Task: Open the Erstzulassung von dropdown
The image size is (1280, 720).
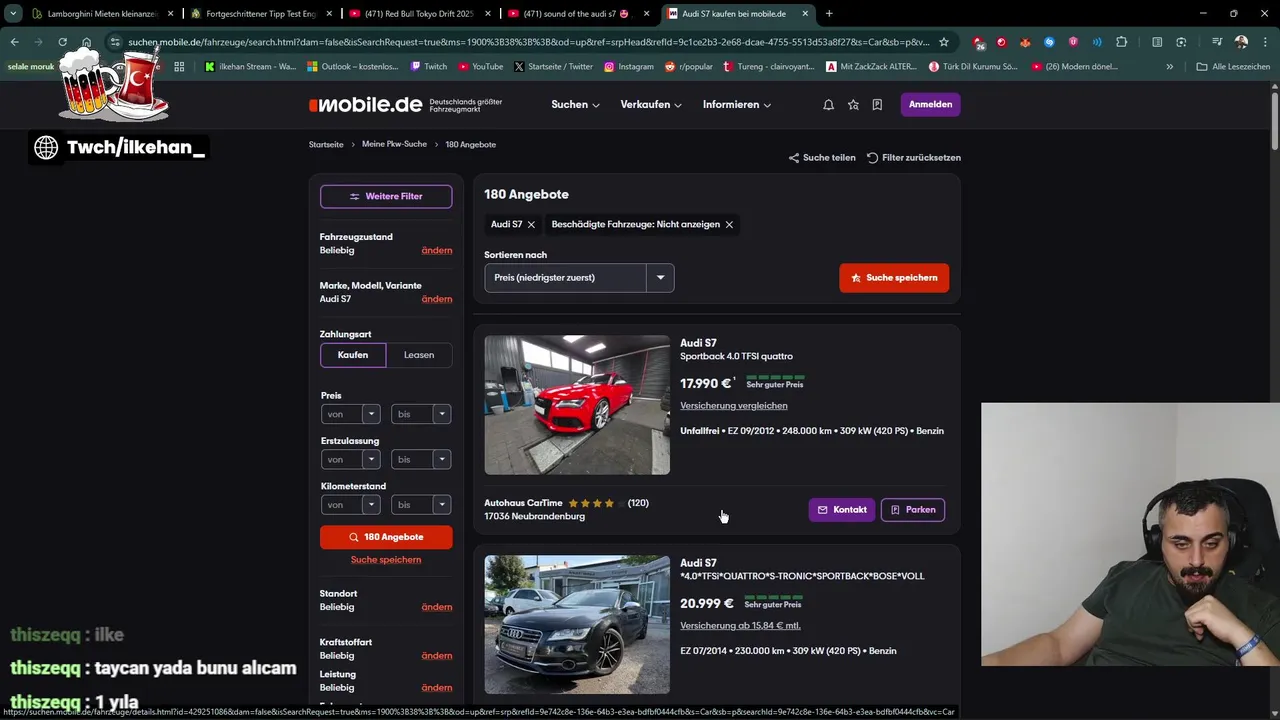Action: coord(351,460)
